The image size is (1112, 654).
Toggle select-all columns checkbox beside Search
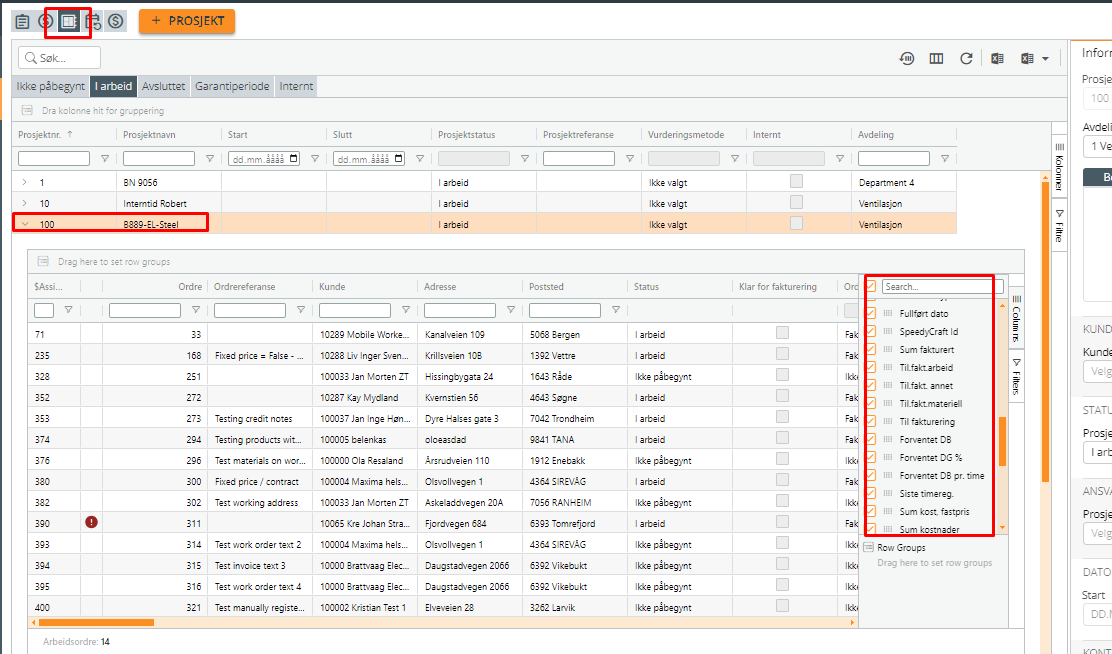(x=871, y=287)
